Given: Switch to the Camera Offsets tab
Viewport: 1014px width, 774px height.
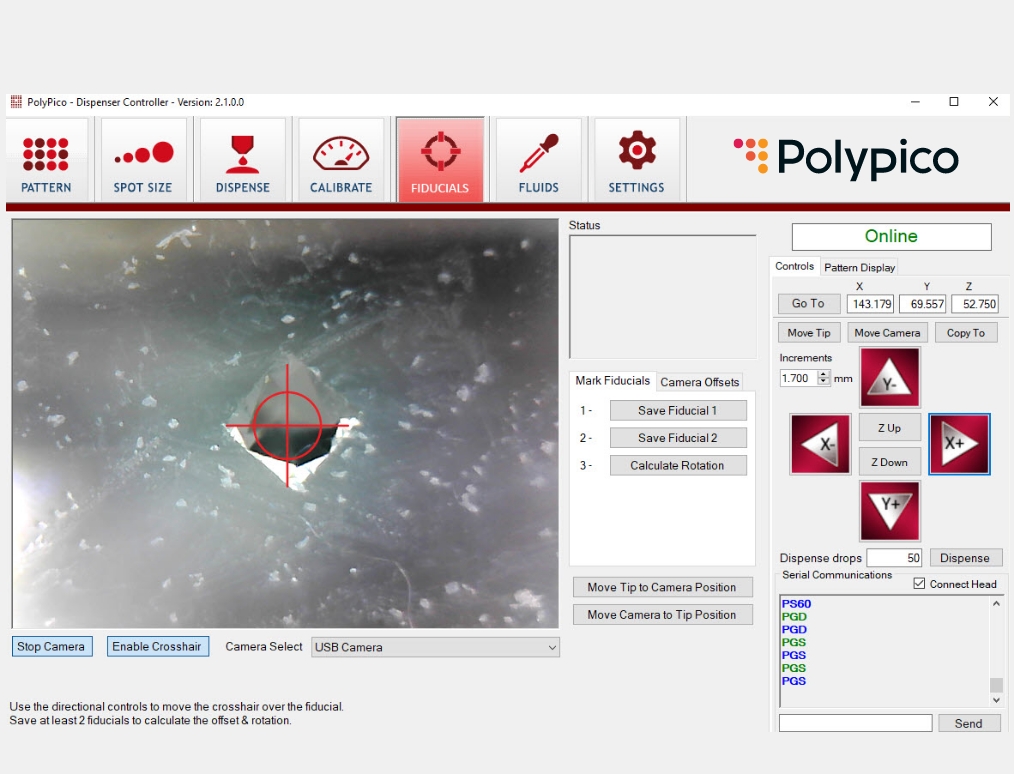Looking at the screenshot, I should [700, 382].
